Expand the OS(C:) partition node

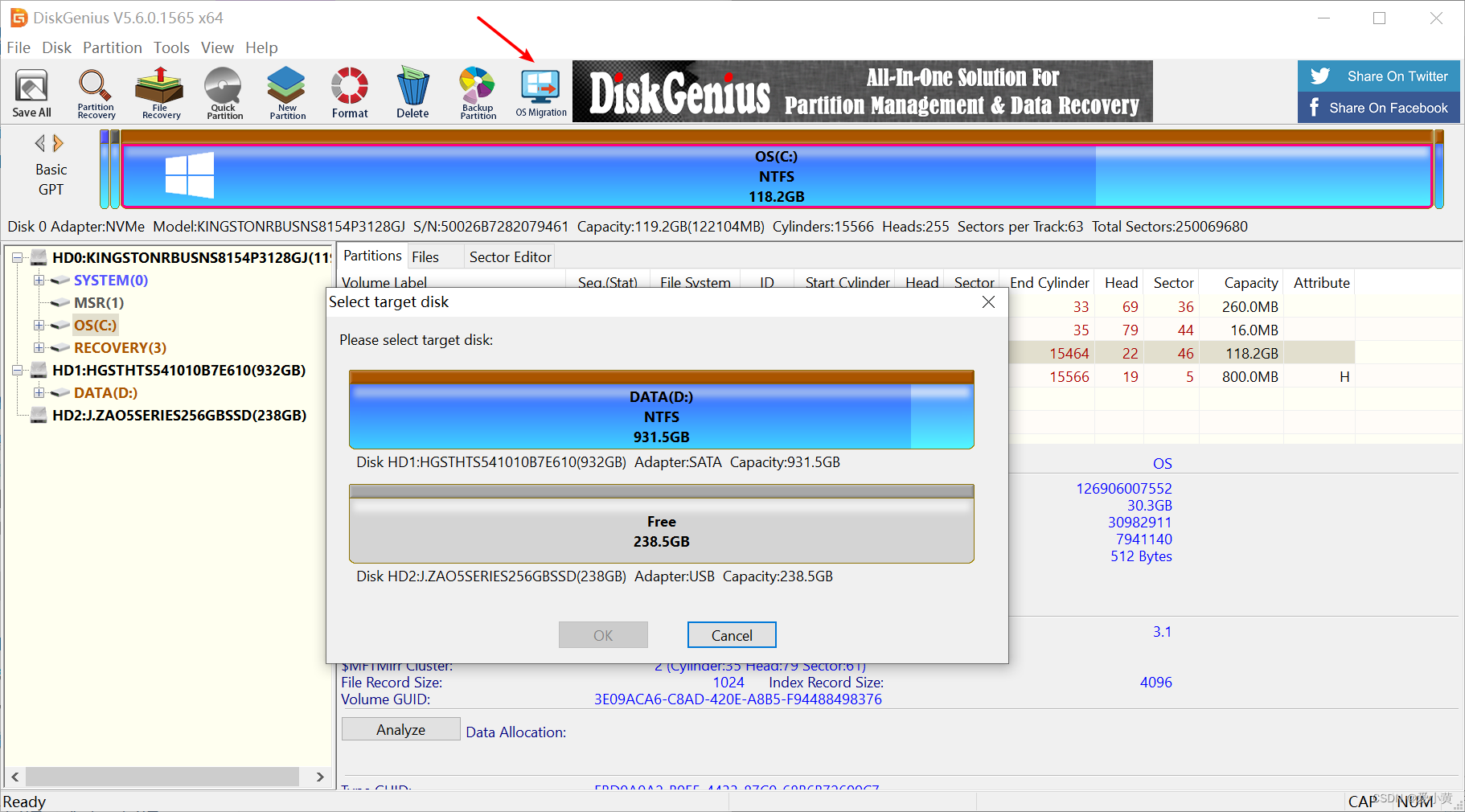click(39, 326)
